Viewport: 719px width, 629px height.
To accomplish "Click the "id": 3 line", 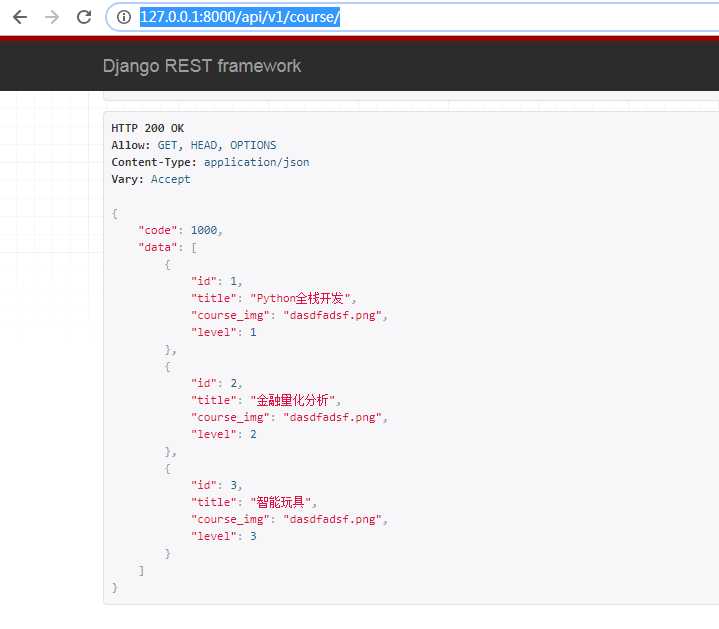I will pos(216,485).
